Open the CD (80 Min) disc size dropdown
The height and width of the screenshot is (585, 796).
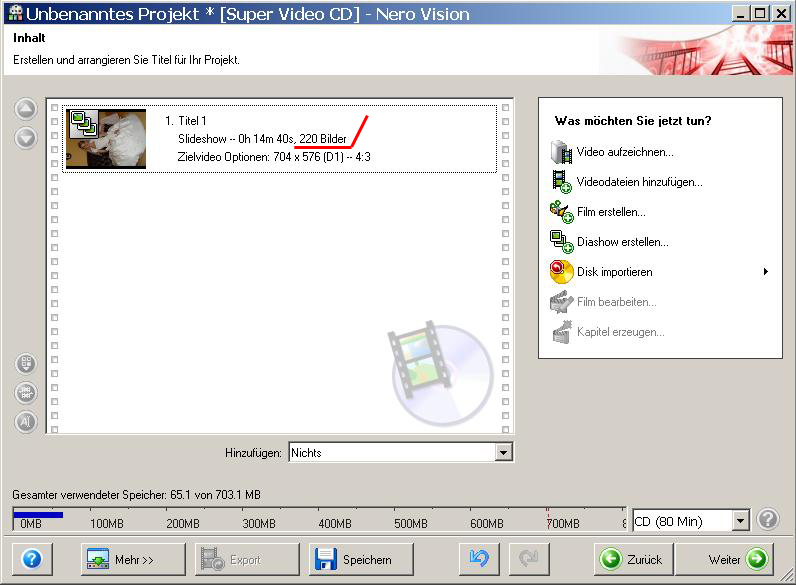691,521
